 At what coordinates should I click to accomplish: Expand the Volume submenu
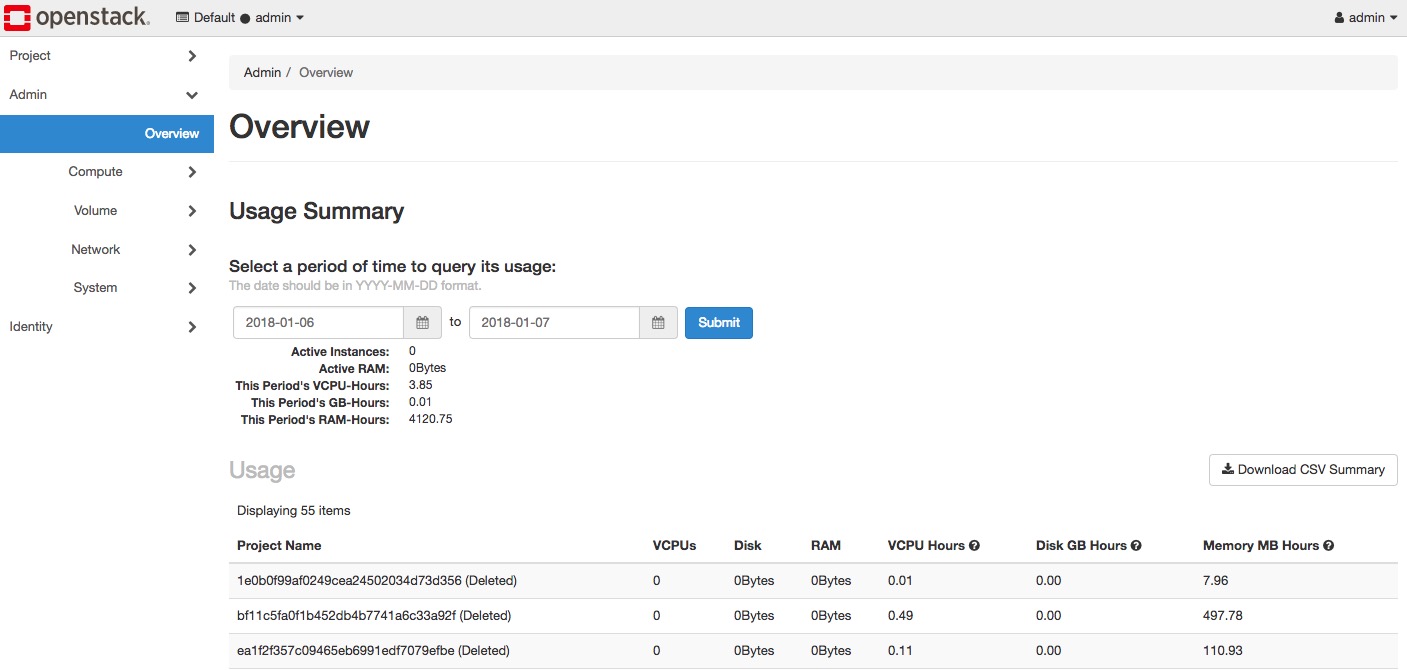(x=107, y=211)
